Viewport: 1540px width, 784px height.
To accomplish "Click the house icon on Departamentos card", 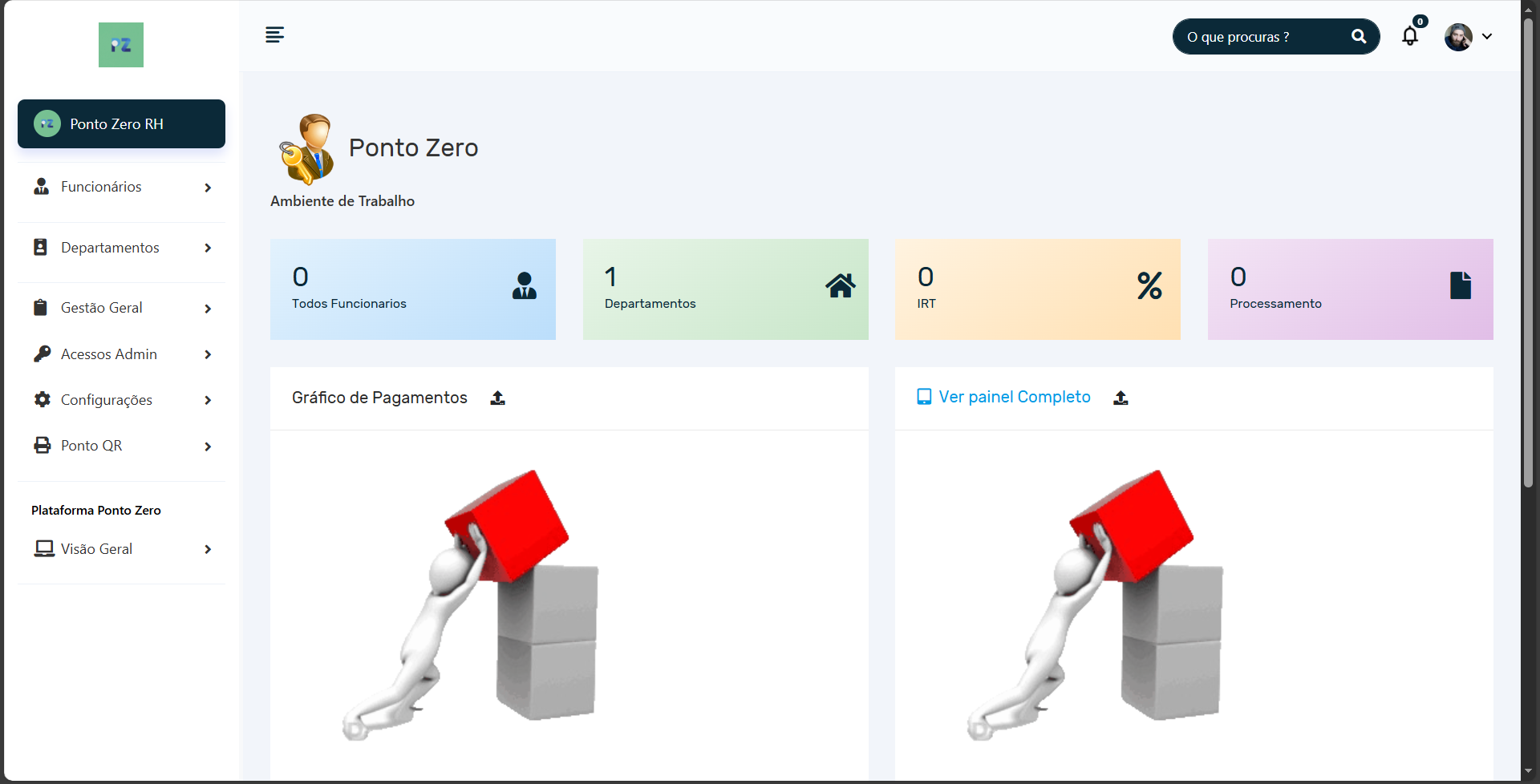I will (840, 286).
